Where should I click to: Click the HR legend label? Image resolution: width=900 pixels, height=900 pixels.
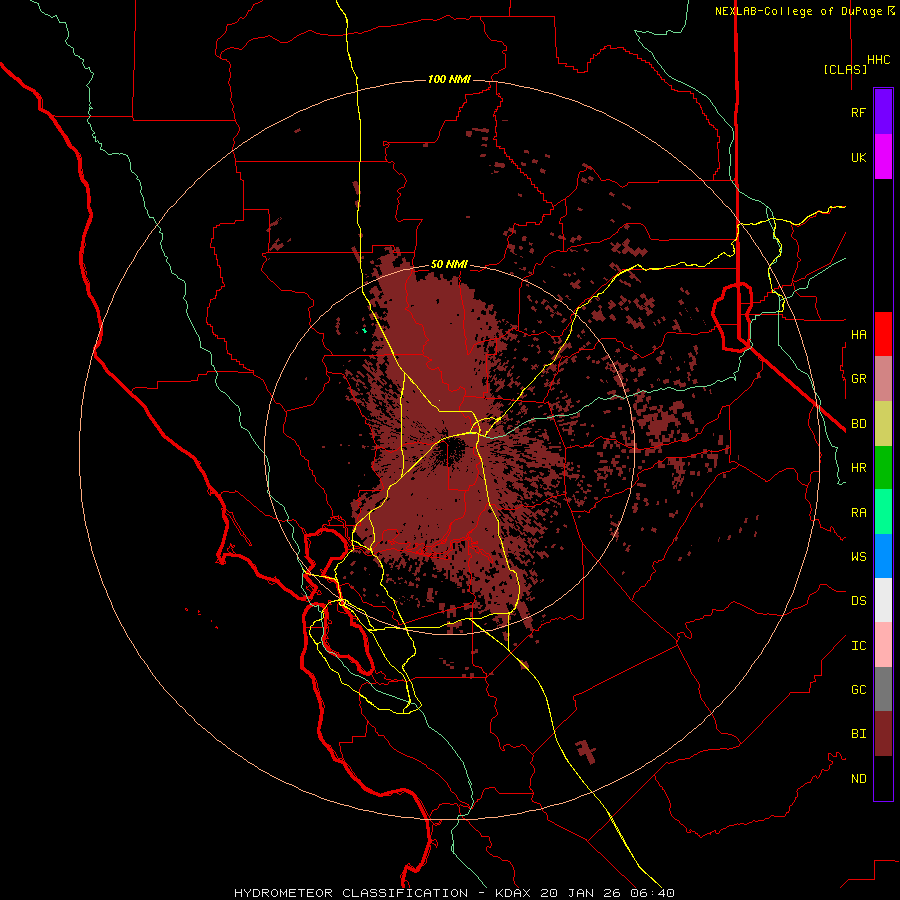(x=858, y=468)
